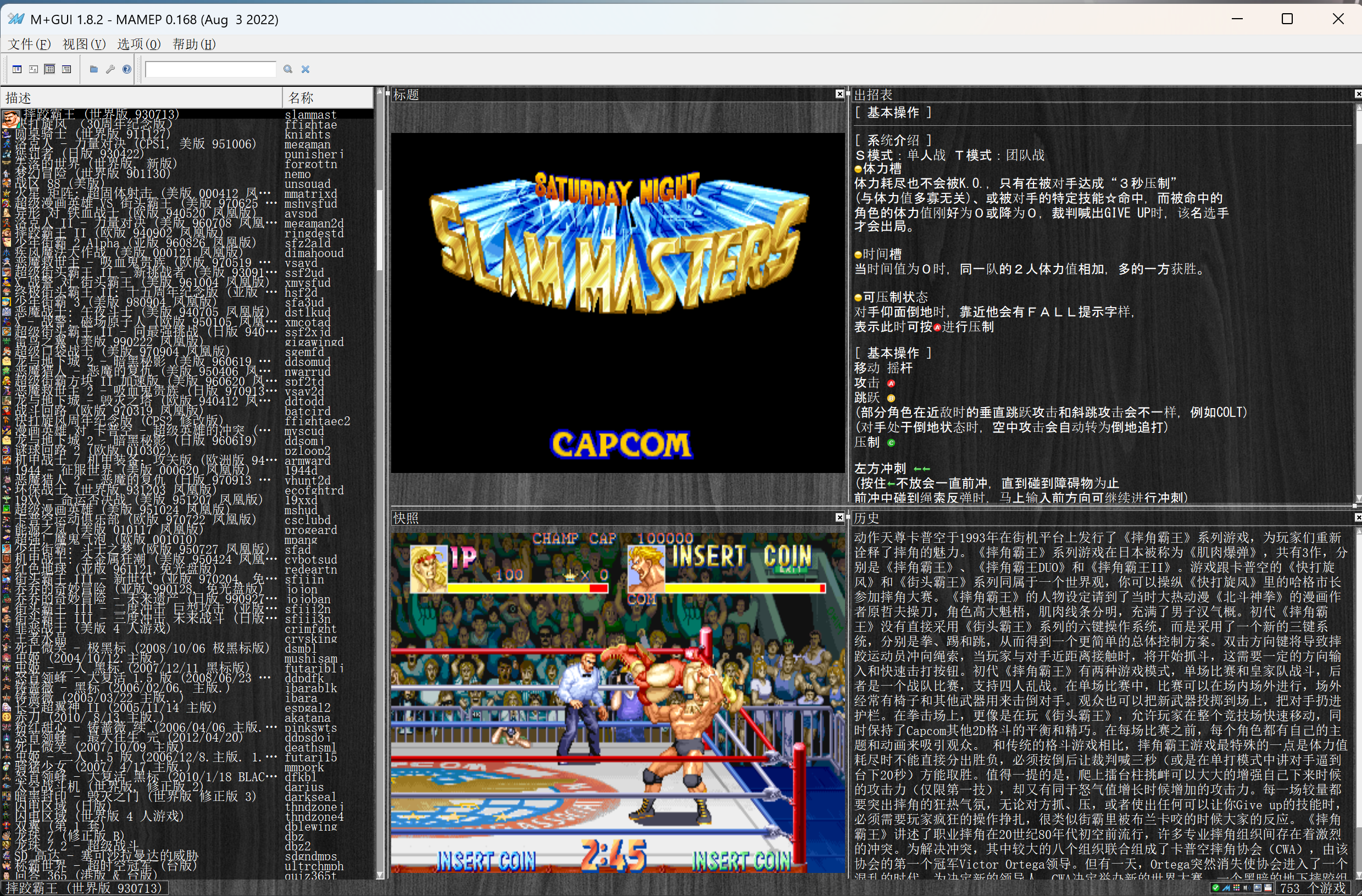
Task: Click the blue help question-mark icon
Action: coord(127,69)
